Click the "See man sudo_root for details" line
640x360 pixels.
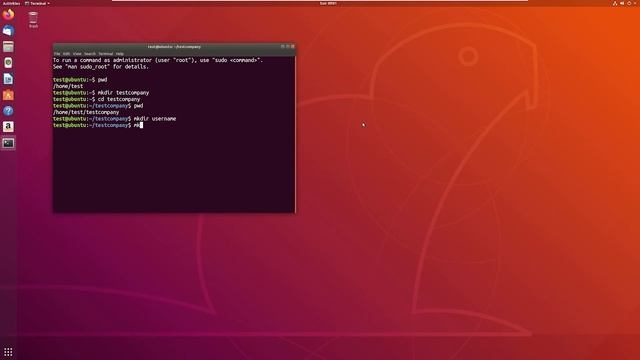101,67
